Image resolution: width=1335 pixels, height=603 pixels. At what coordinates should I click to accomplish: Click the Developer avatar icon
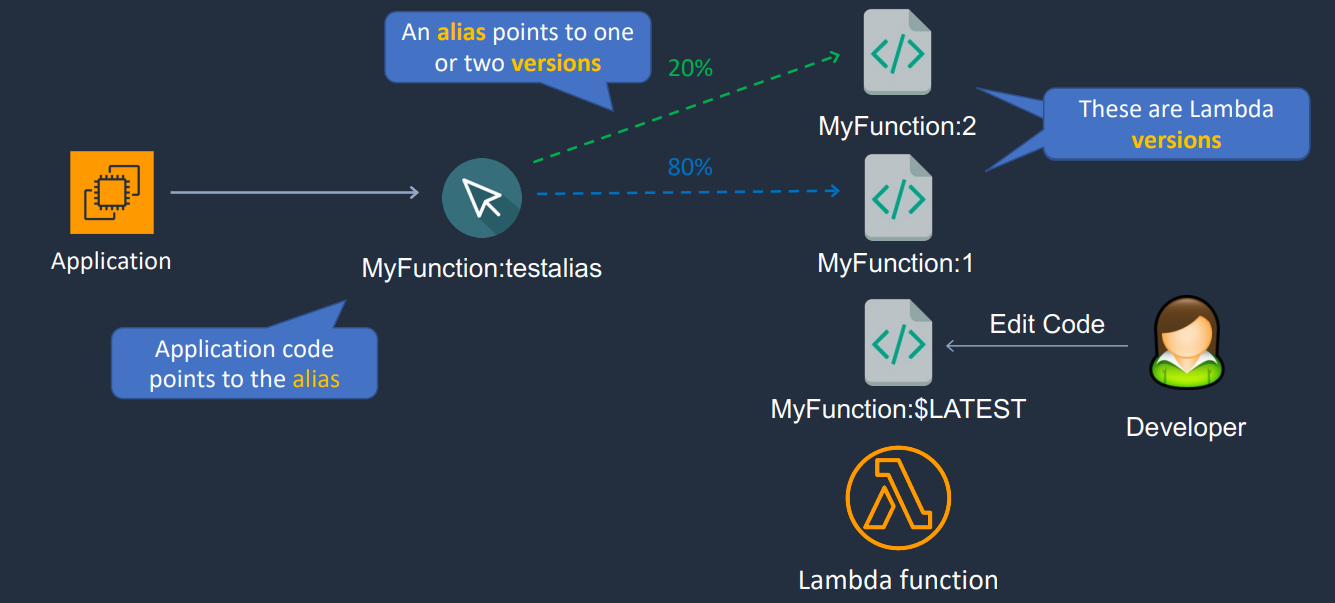[1186, 341]
